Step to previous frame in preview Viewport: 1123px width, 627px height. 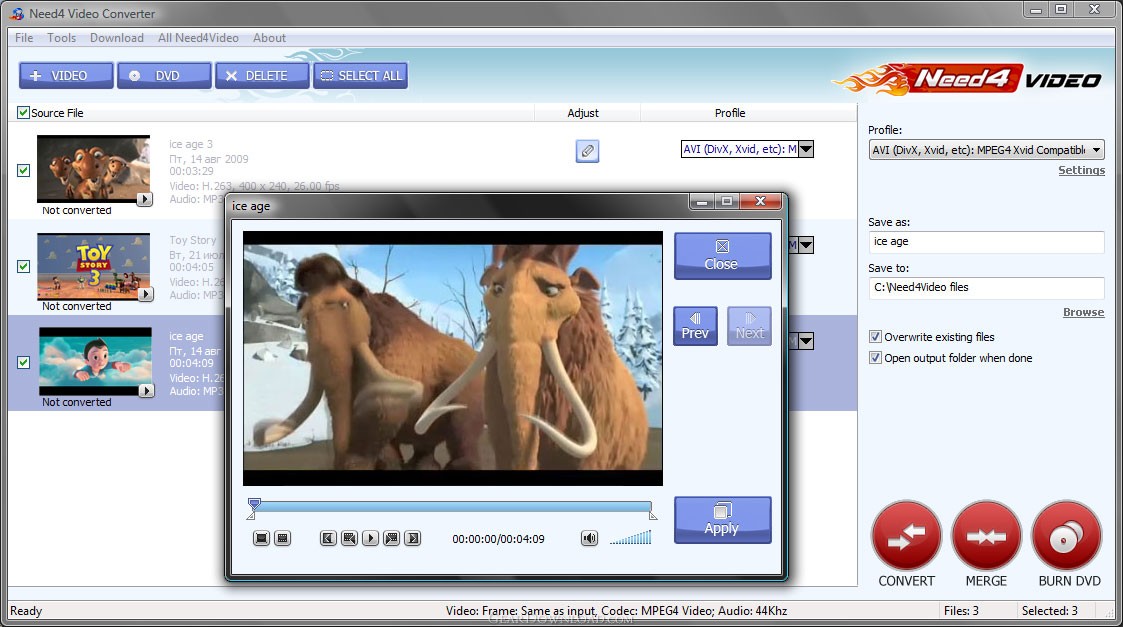pos(350,538)
